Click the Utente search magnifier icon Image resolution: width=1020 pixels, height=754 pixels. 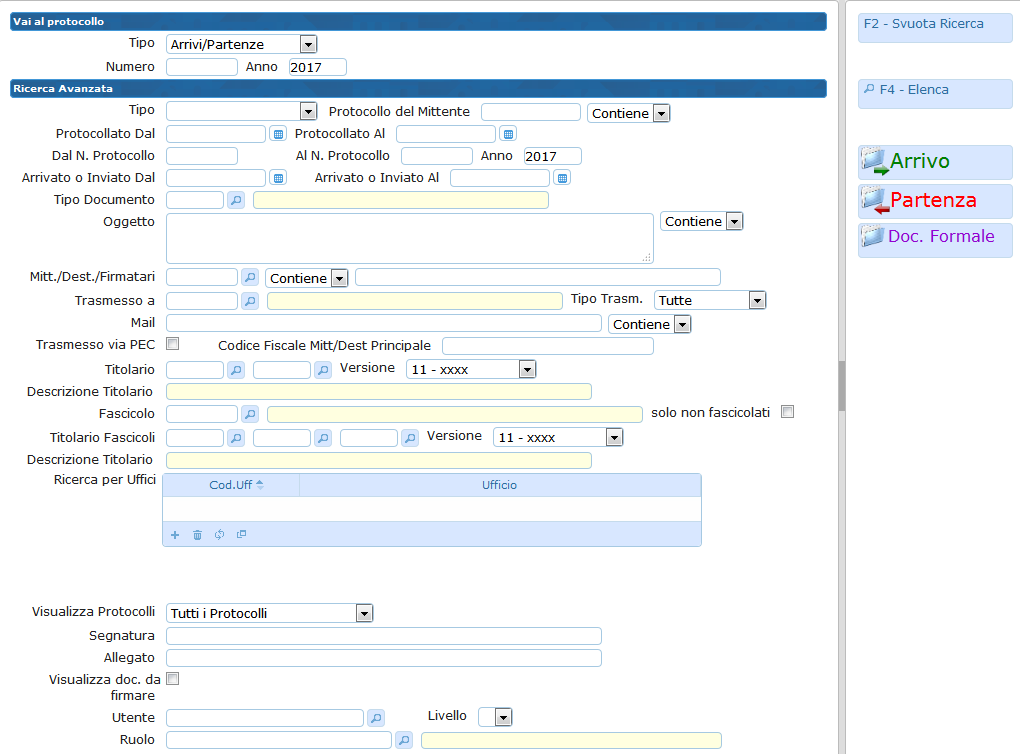(x=376, y=717)
